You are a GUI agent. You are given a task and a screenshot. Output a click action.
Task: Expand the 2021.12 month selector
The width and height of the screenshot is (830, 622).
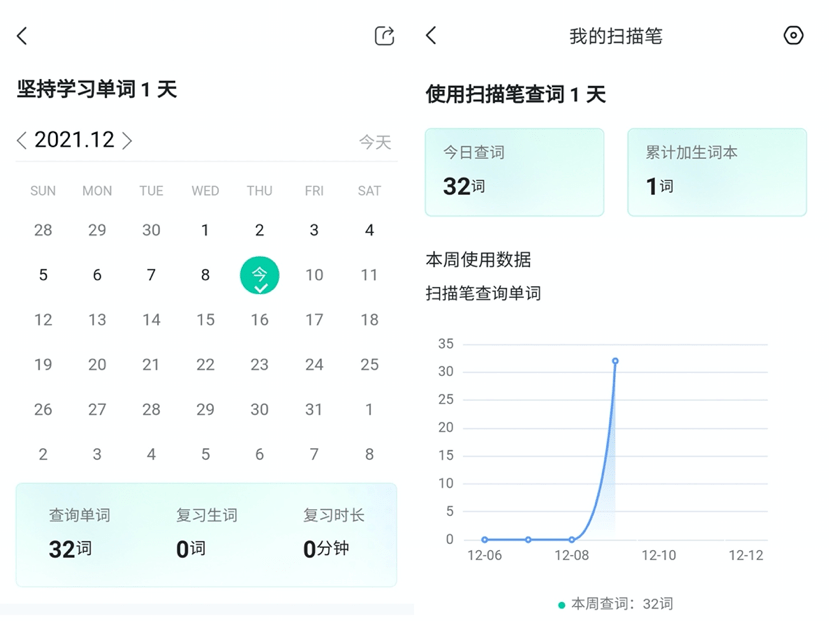tap(73, 140)
